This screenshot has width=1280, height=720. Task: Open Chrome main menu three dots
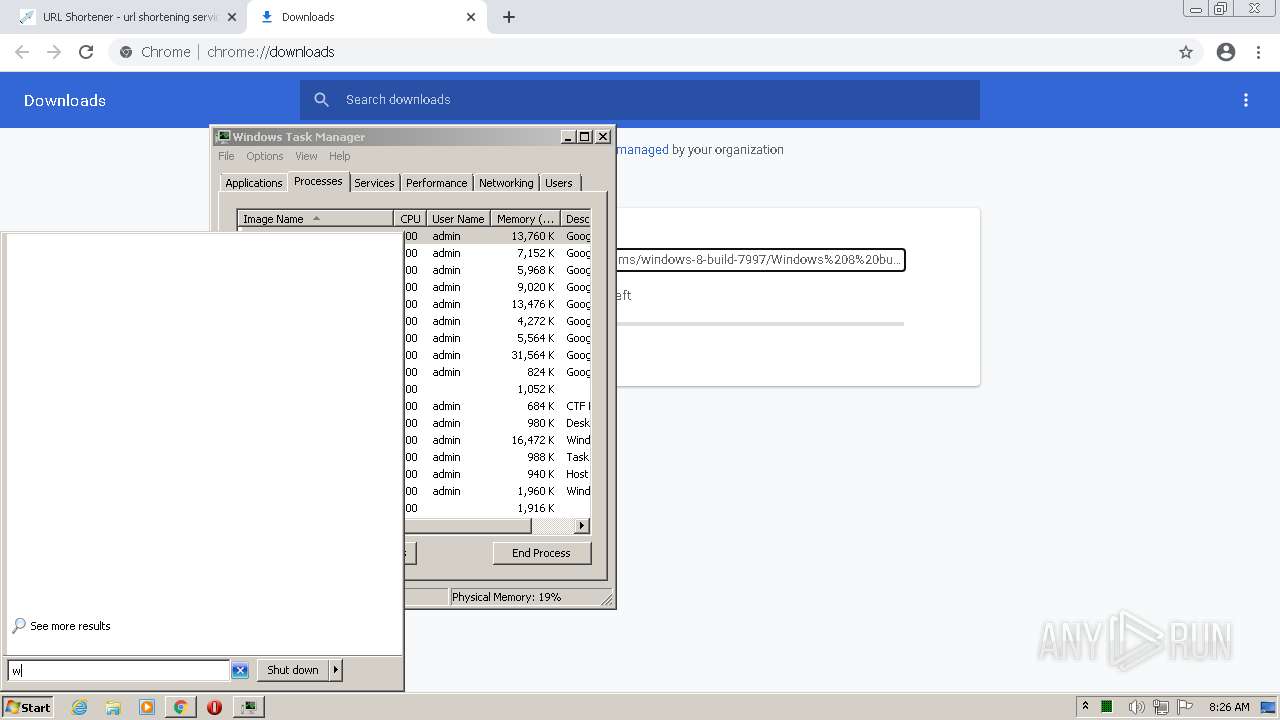tap(1259, 52)
